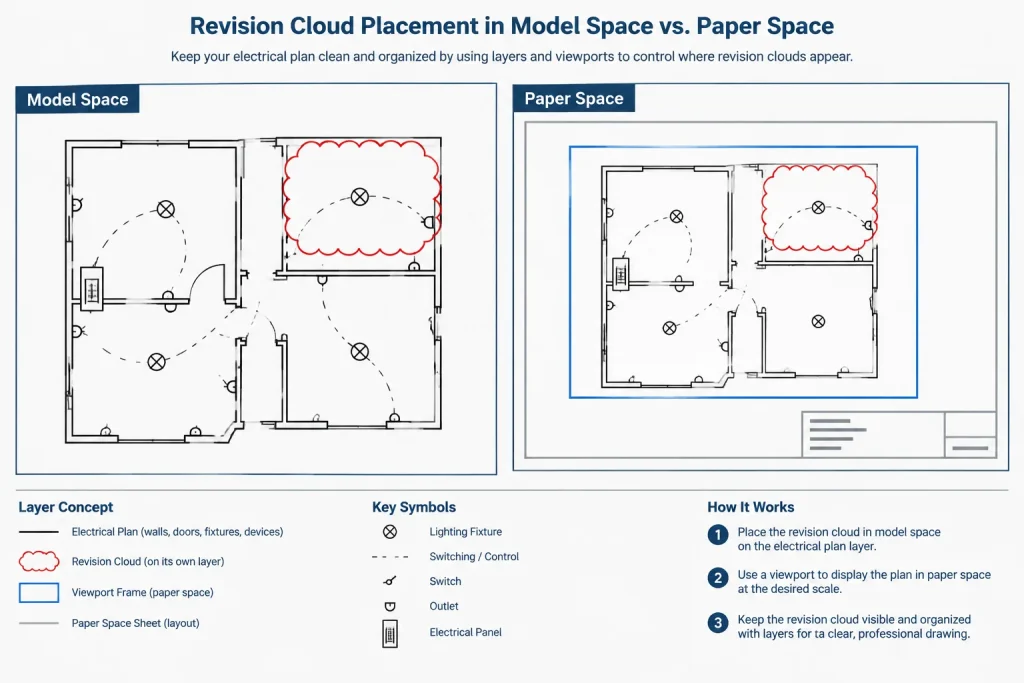Click 'Paper Space Sheet (layout)' text
Viewport: 1024px width, 683px height.
[x=136, y=624]
